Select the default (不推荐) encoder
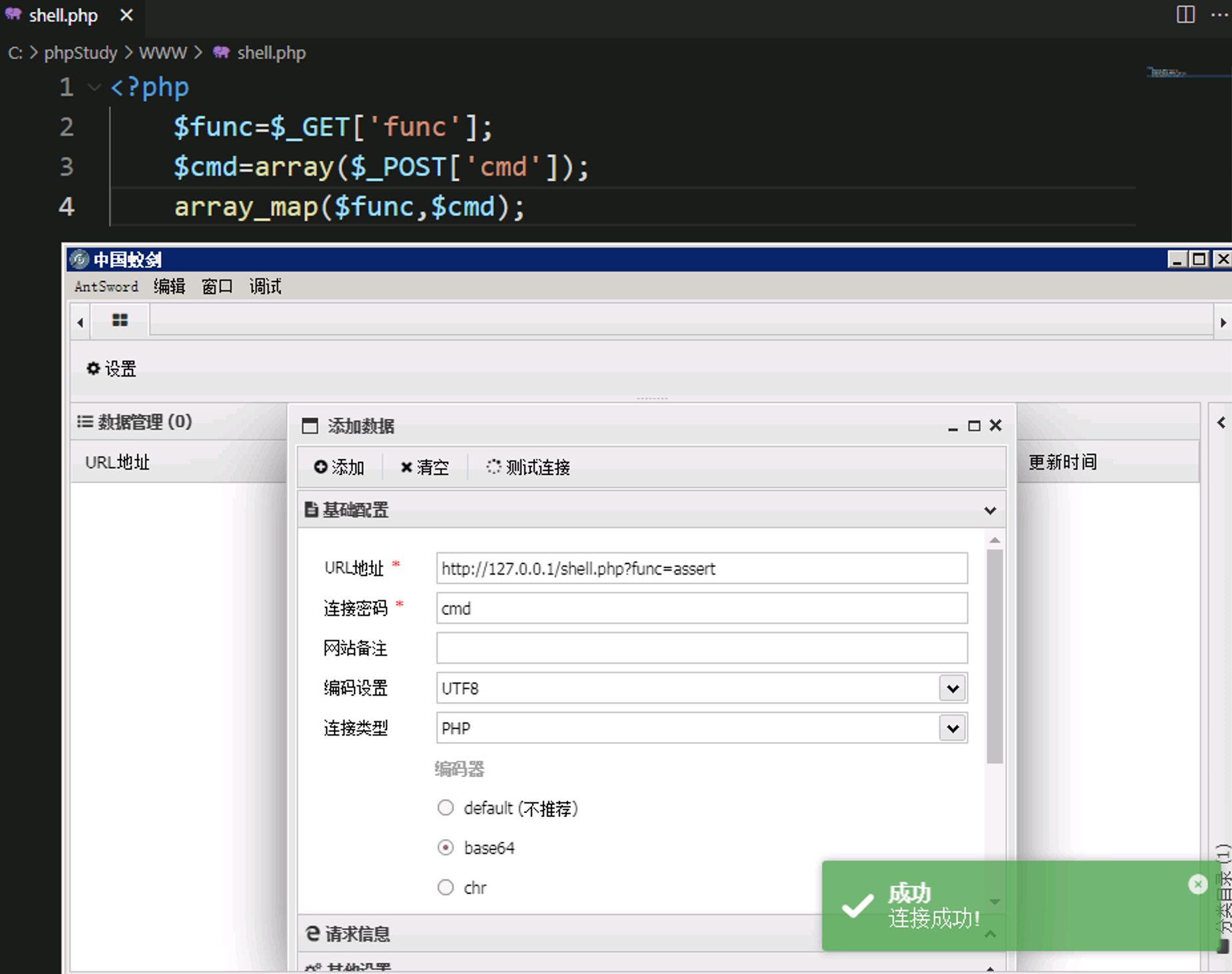This screenshot has width=1232, height=974. [x=446, y=808]
